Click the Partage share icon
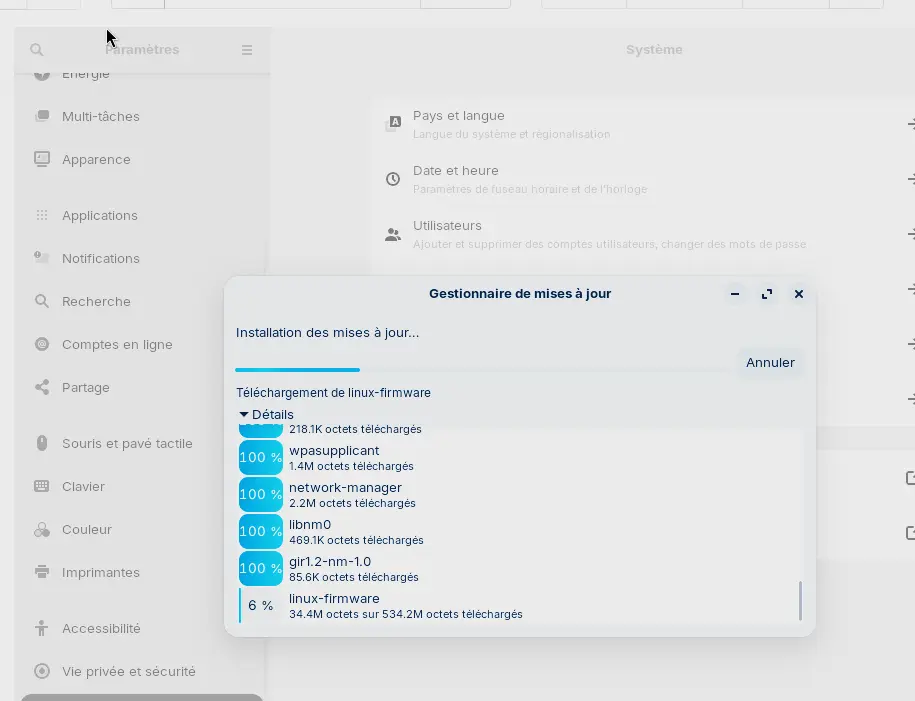 (42, 387)
